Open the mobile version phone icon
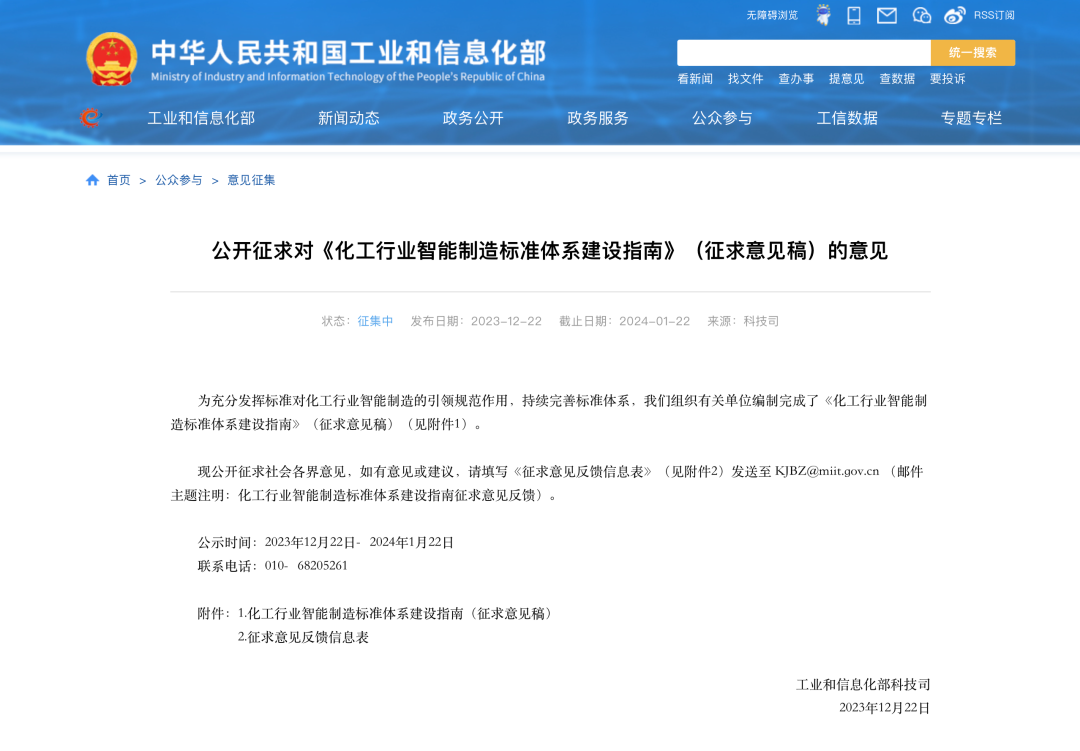Viewport: 1080px width, 751px height. [854, 15]
